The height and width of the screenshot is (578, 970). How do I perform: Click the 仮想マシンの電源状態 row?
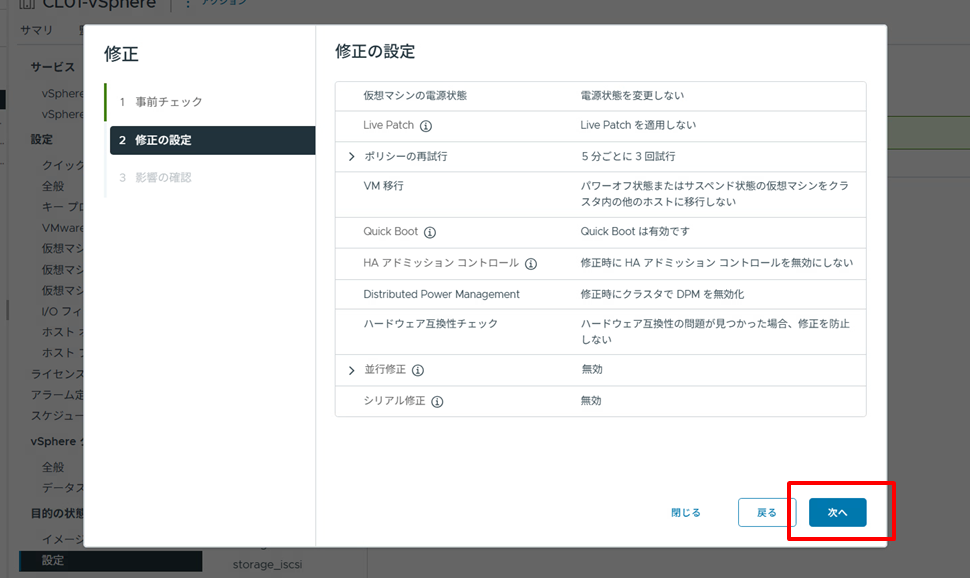600,96
